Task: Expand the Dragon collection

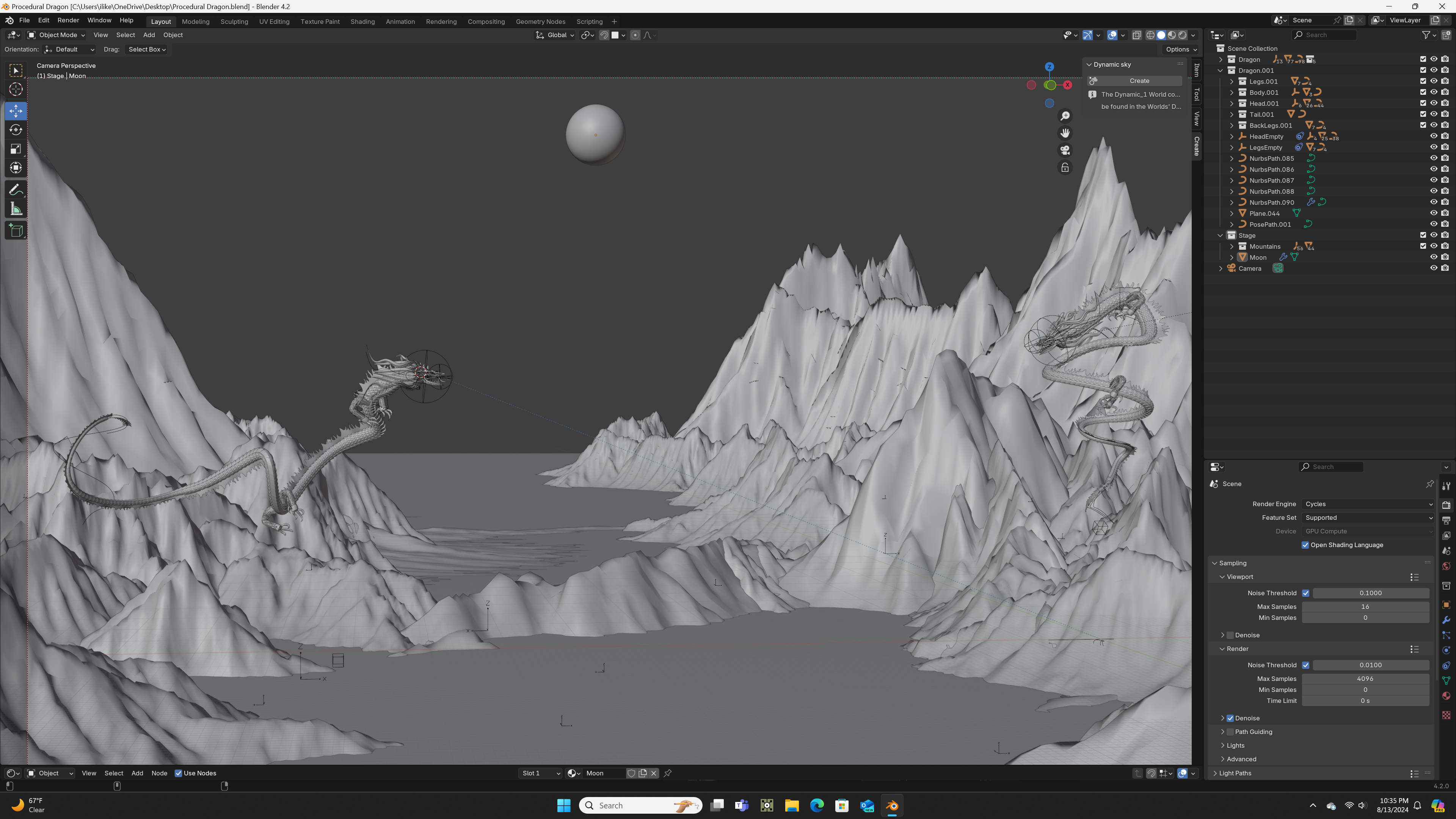Action: point(1220,60)
